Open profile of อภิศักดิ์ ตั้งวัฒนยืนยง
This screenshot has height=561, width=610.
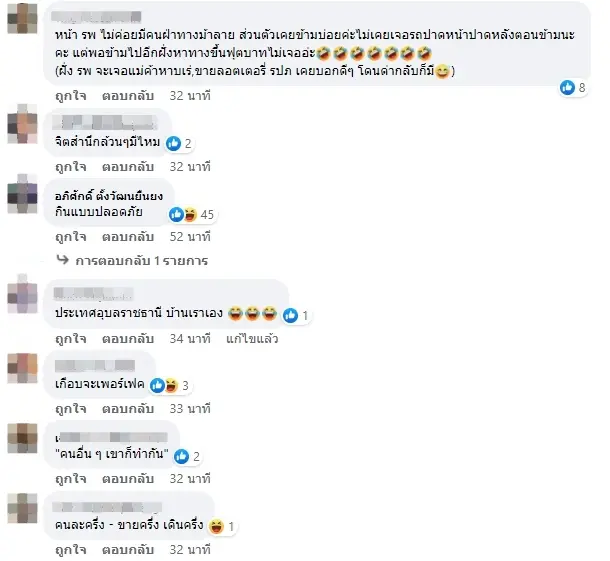(109, 196)
